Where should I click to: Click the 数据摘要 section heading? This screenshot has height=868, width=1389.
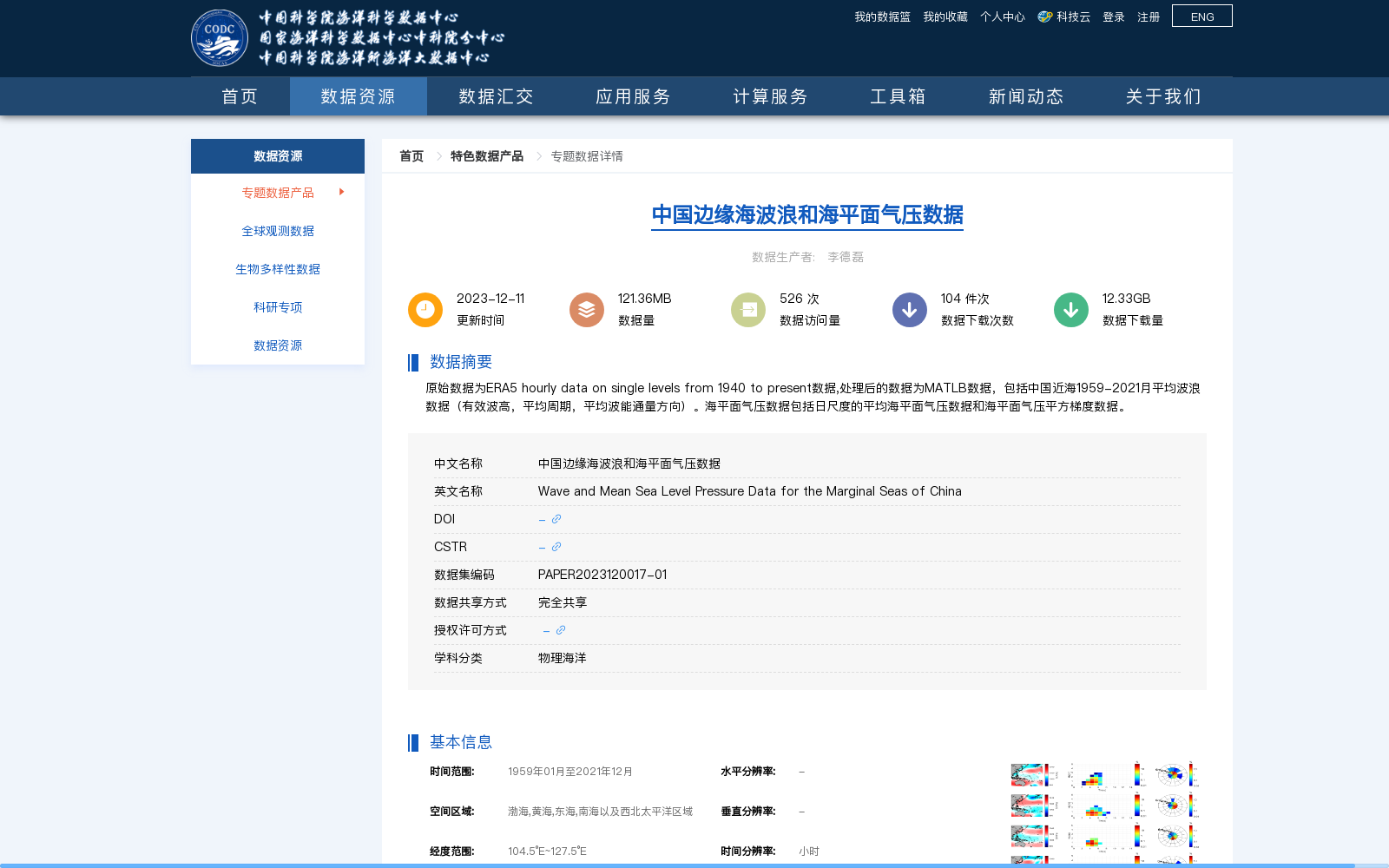(461, 362)
